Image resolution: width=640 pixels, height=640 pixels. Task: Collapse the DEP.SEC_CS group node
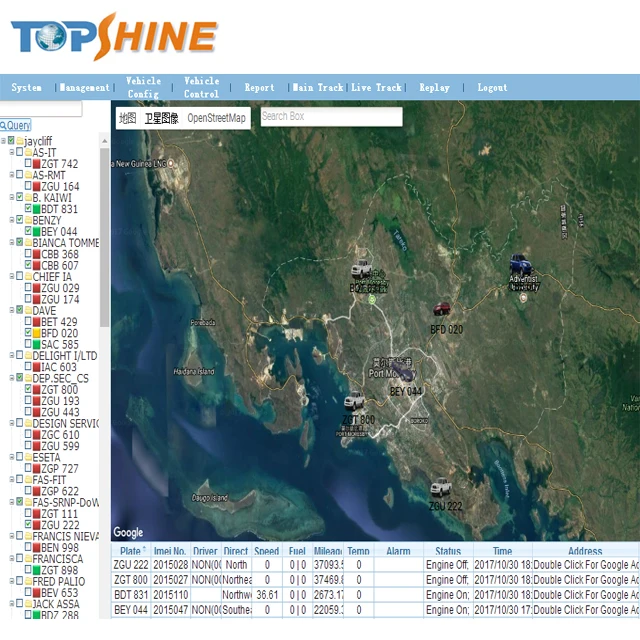tap(12, 378)
